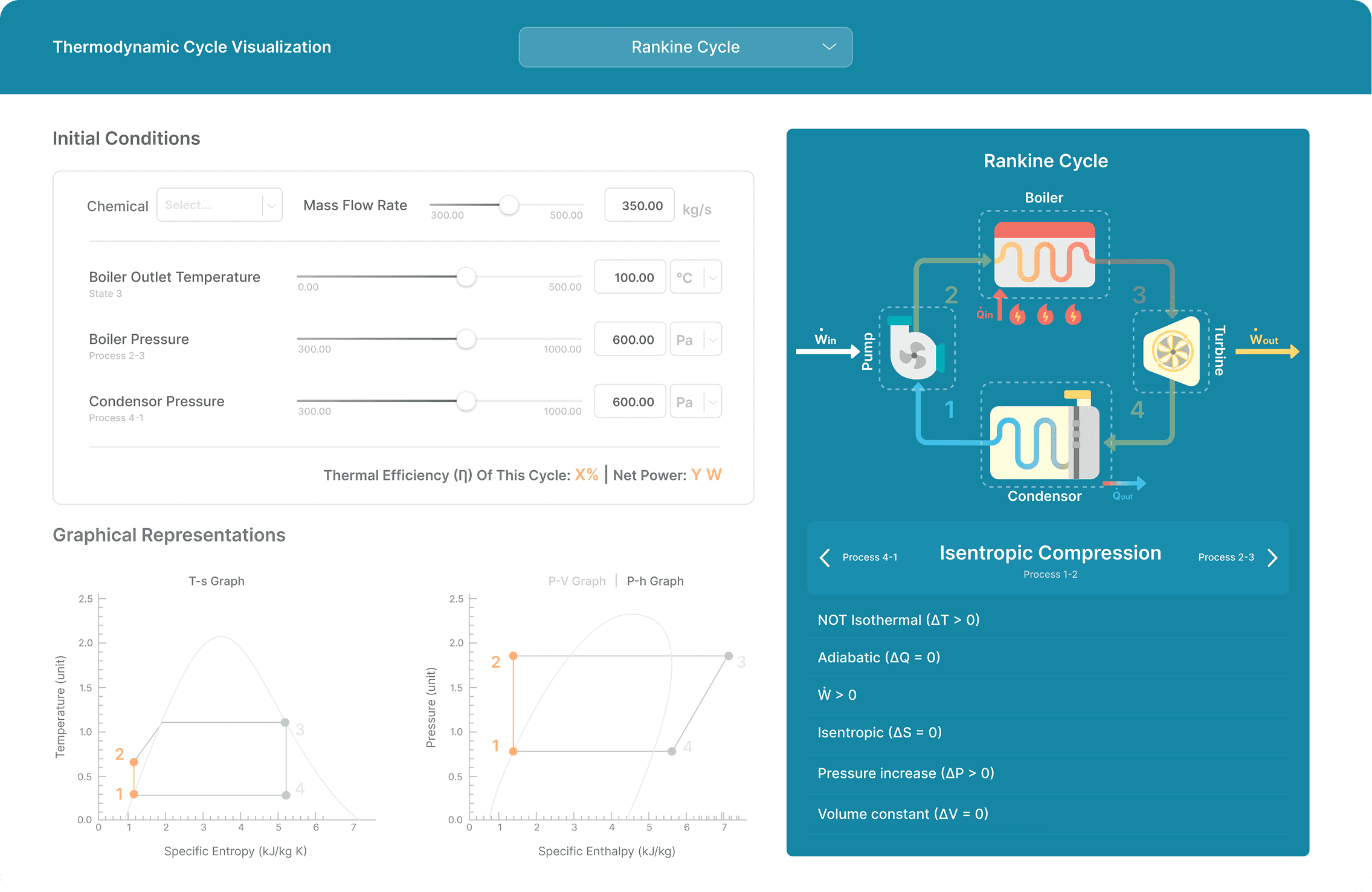Click 'Adiabatic (ΔQ = 0)' row

click(1048, 658)
